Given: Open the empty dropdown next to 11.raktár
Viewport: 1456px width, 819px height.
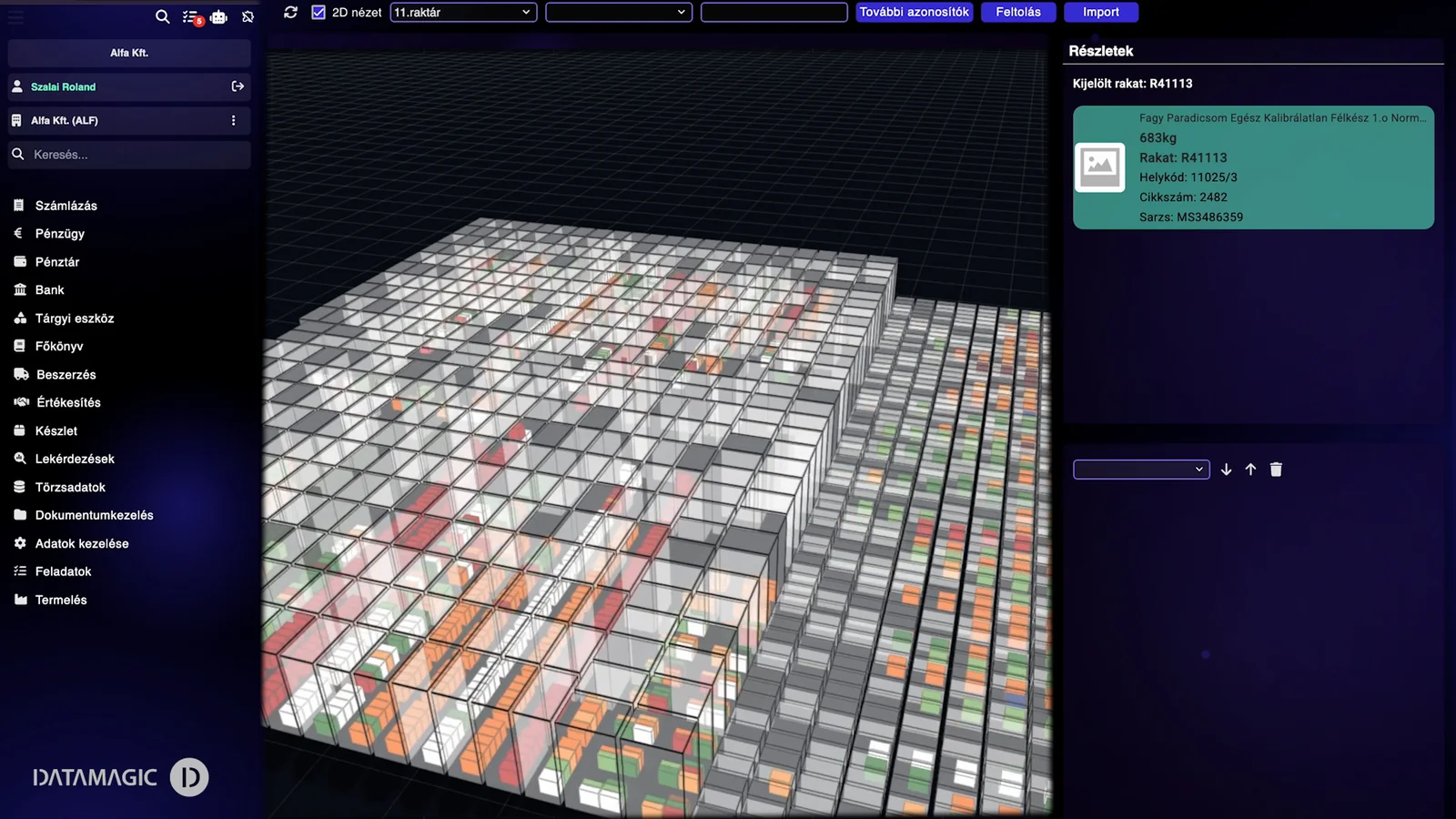Looking at the screenshot, I should point(619,12).
